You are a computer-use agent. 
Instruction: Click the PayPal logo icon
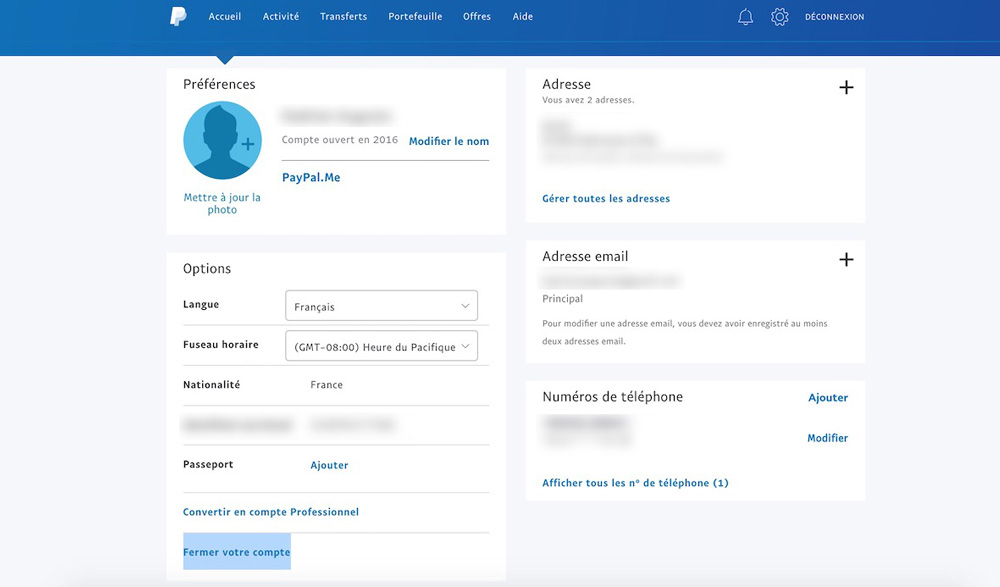tap(178, 16)
